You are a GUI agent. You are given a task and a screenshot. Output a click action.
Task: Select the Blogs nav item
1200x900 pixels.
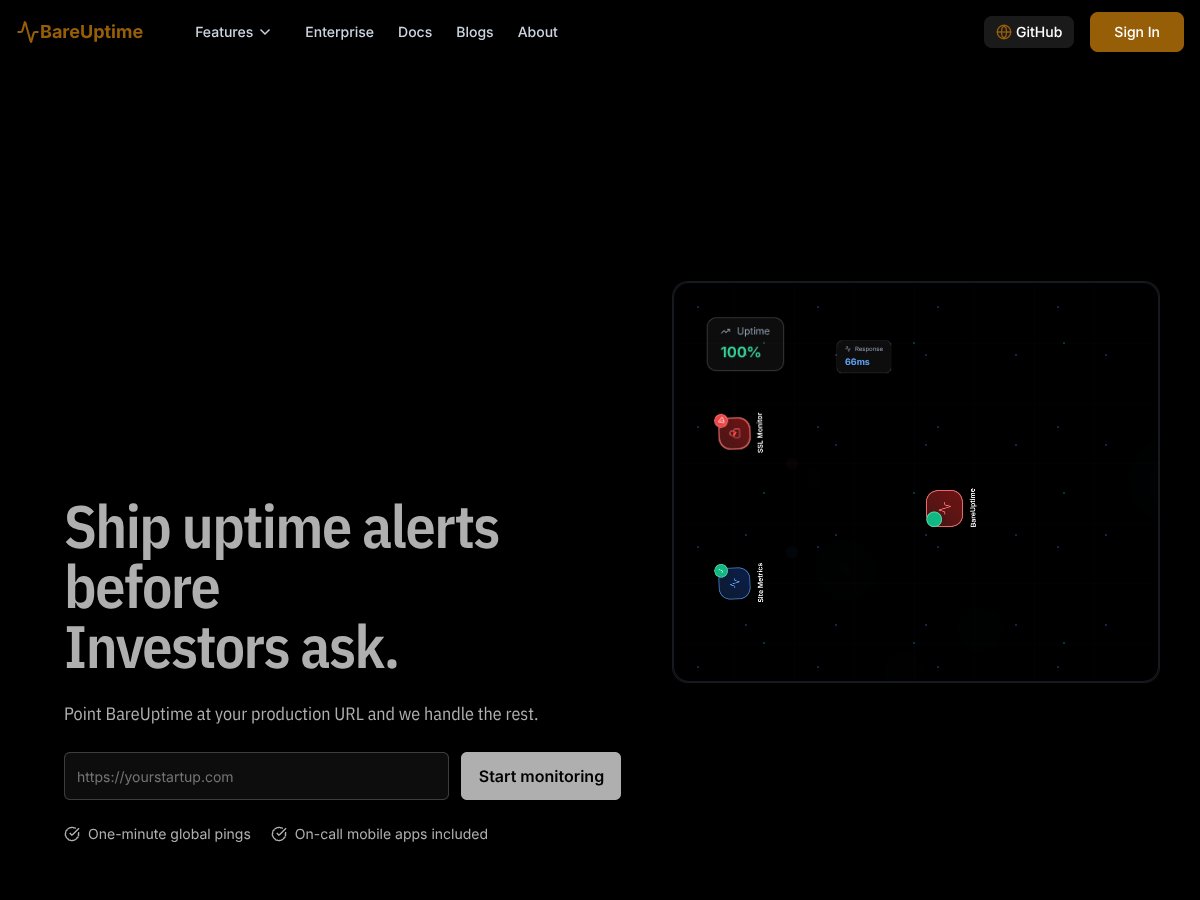[475, 32]
